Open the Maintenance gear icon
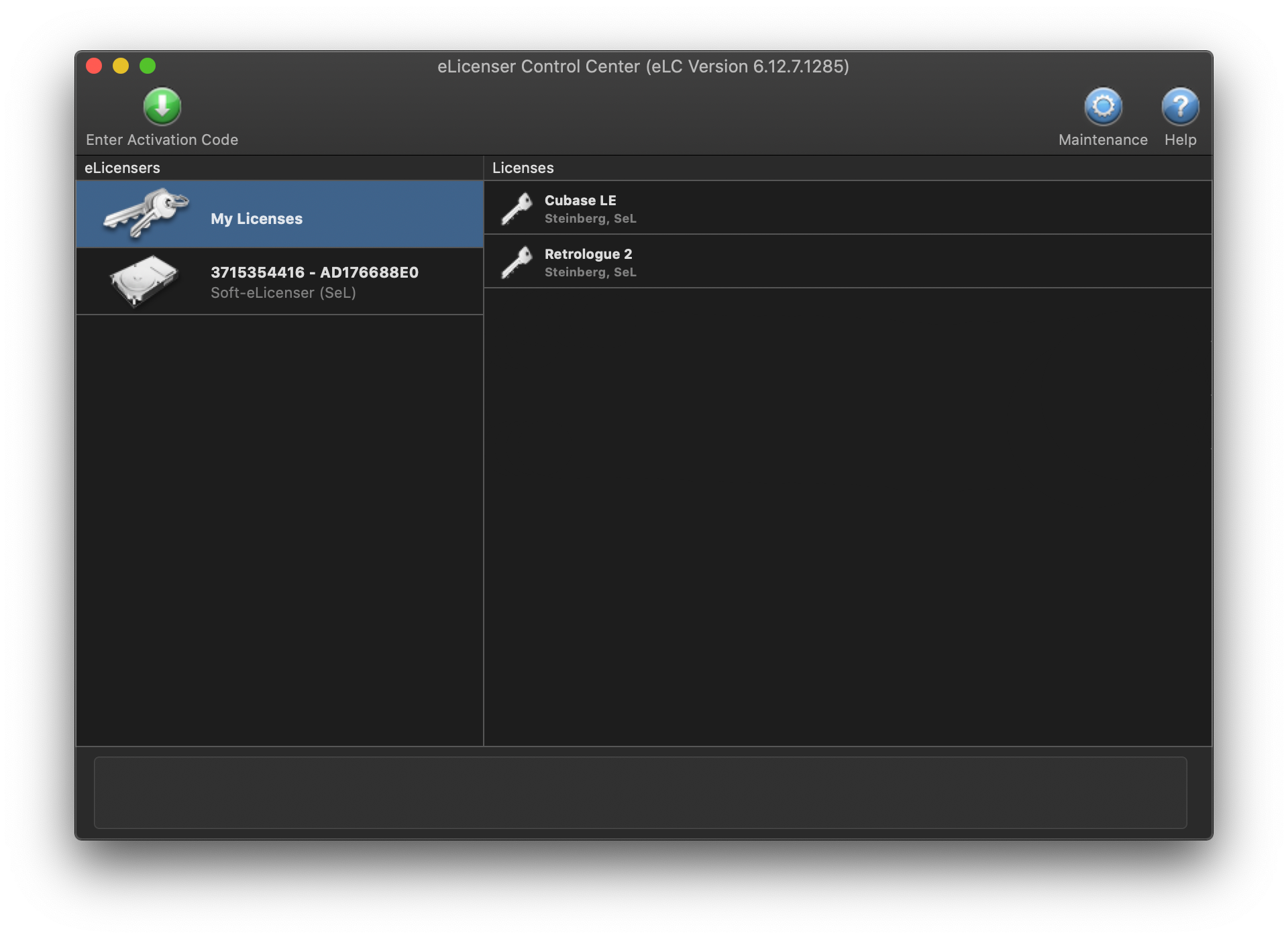 click(1103, 106)
